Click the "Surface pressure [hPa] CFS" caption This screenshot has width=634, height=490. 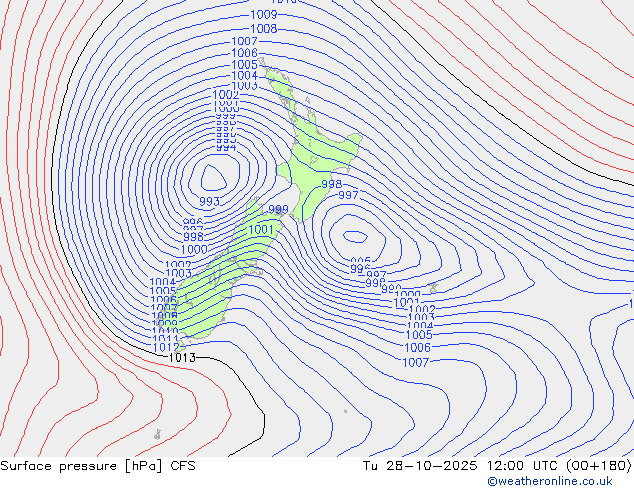click(x=98, y=466)
